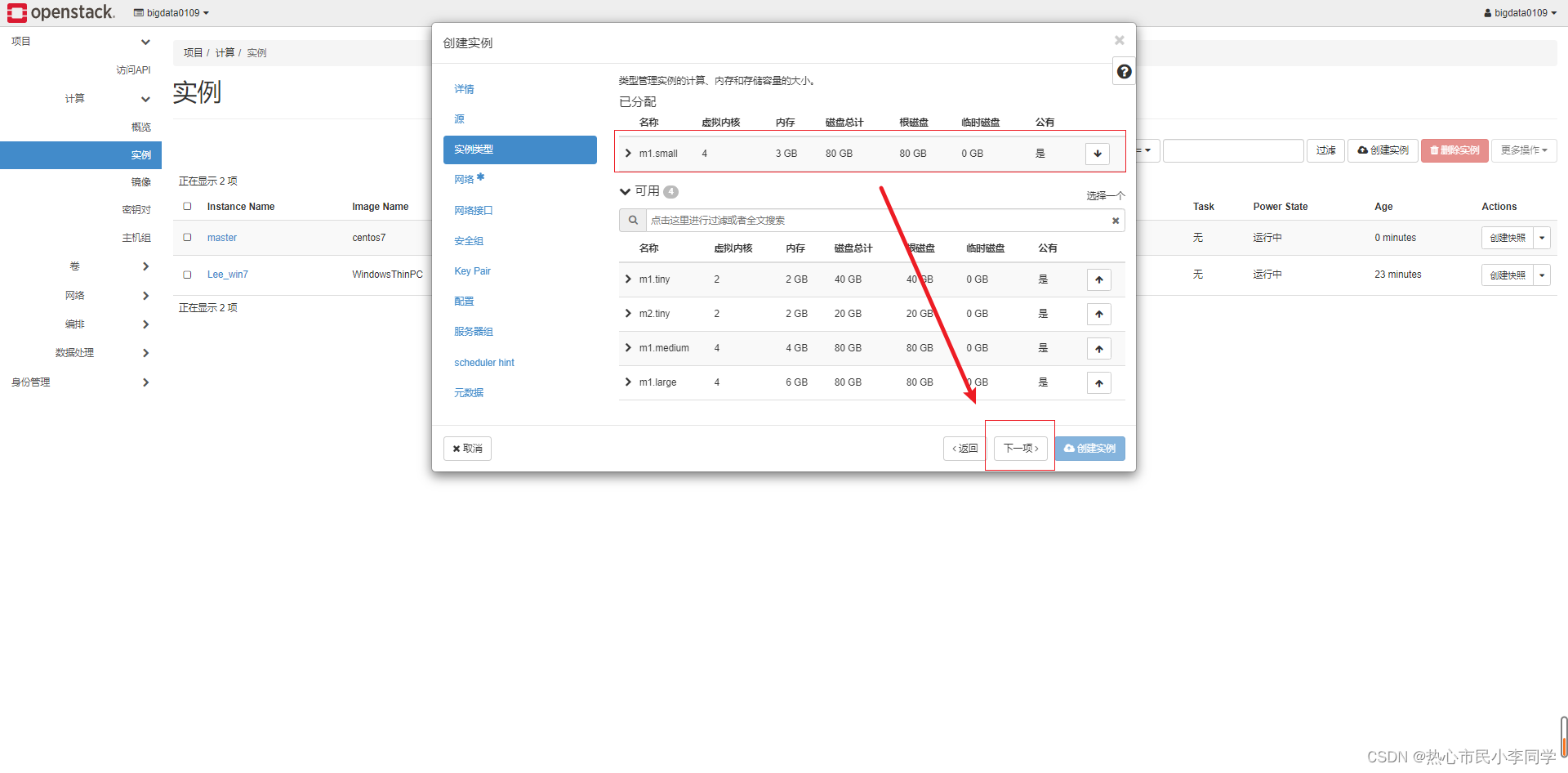Focus the instances filter text box
The width and height of the screenshot is (1568, 773).
(1233, 150)
